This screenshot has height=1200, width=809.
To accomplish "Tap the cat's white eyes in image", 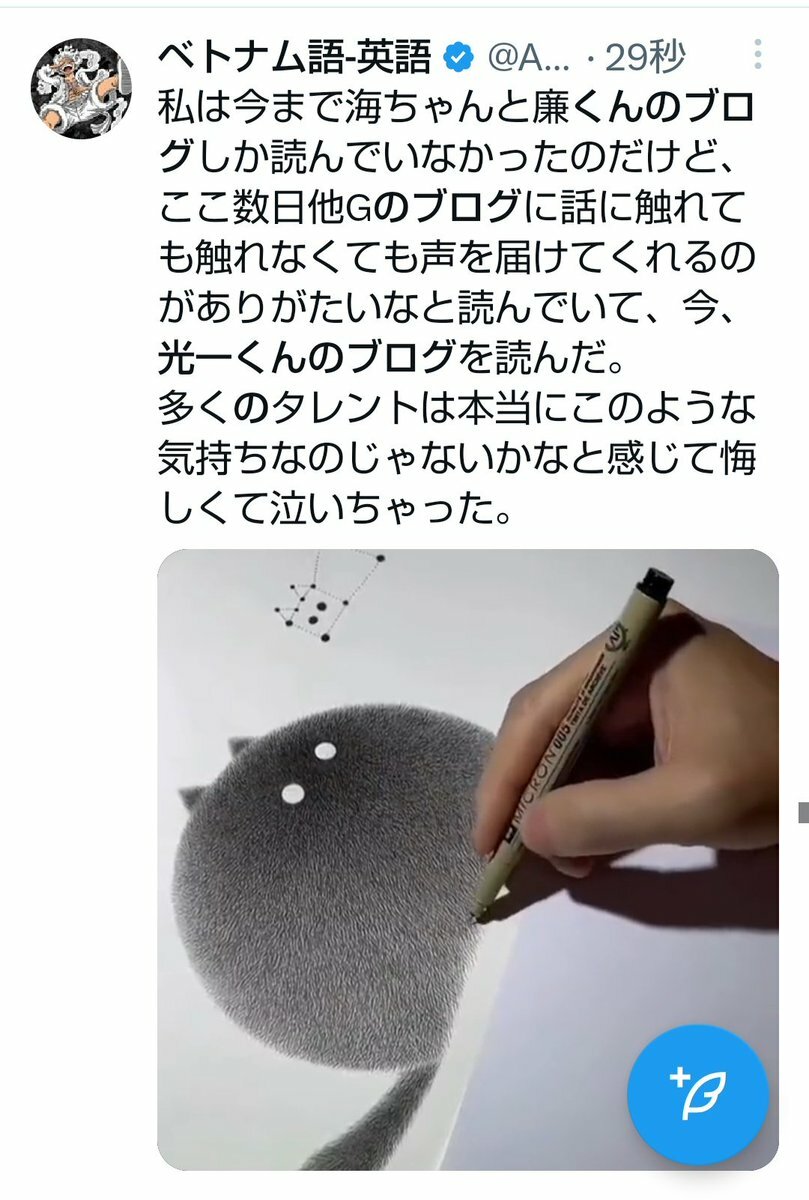I will (x=308, y=771).
